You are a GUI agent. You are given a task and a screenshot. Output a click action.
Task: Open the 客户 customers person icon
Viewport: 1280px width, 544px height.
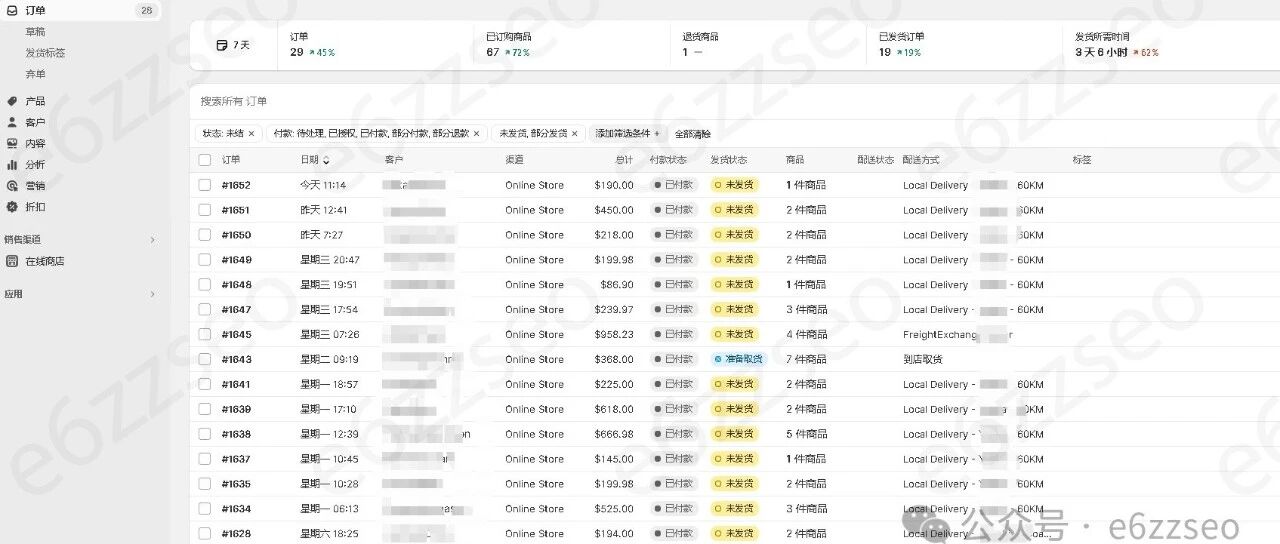12,122
